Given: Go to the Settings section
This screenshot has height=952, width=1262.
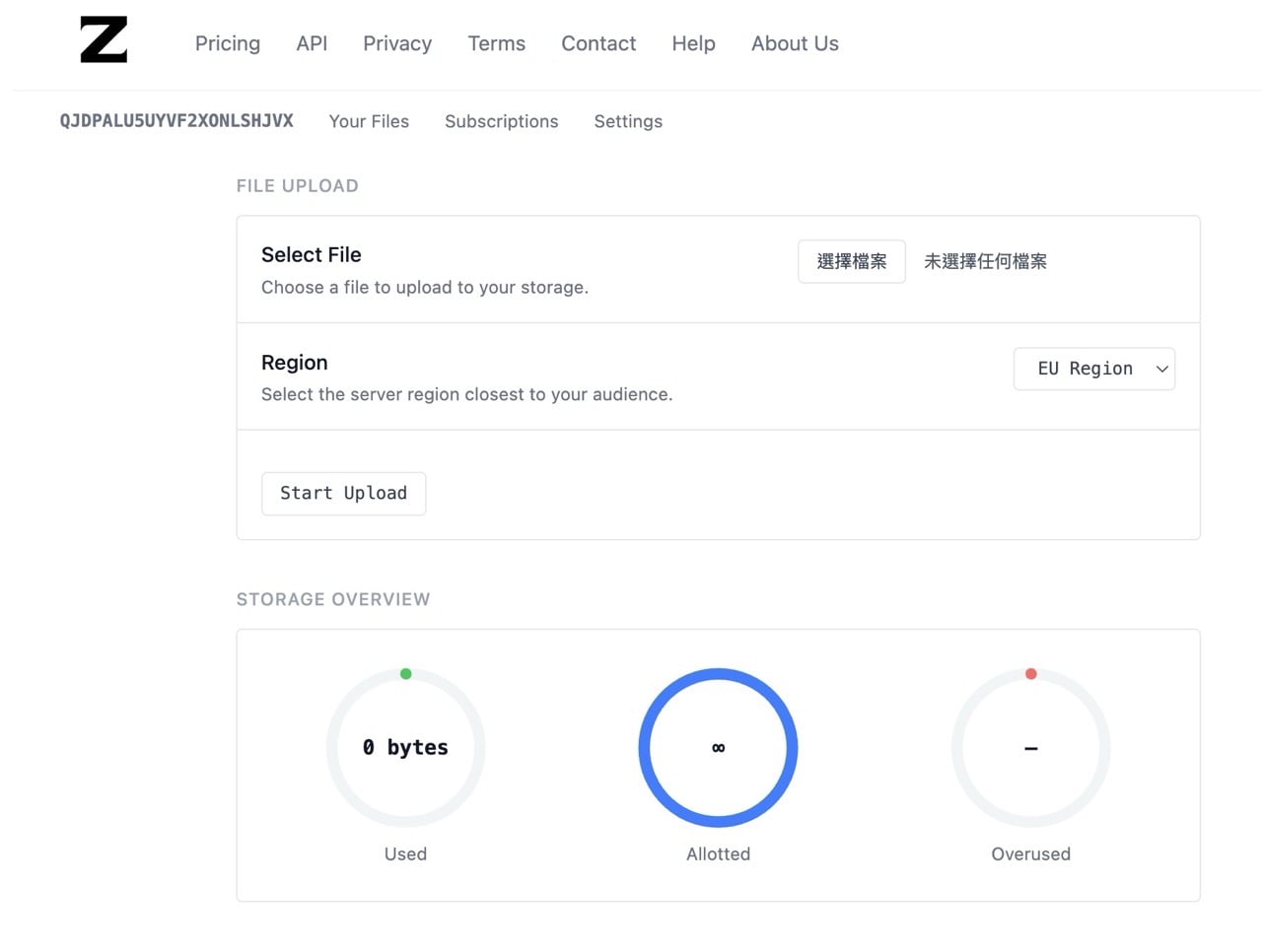Looking at the screenshot, I should pos(628,121).
